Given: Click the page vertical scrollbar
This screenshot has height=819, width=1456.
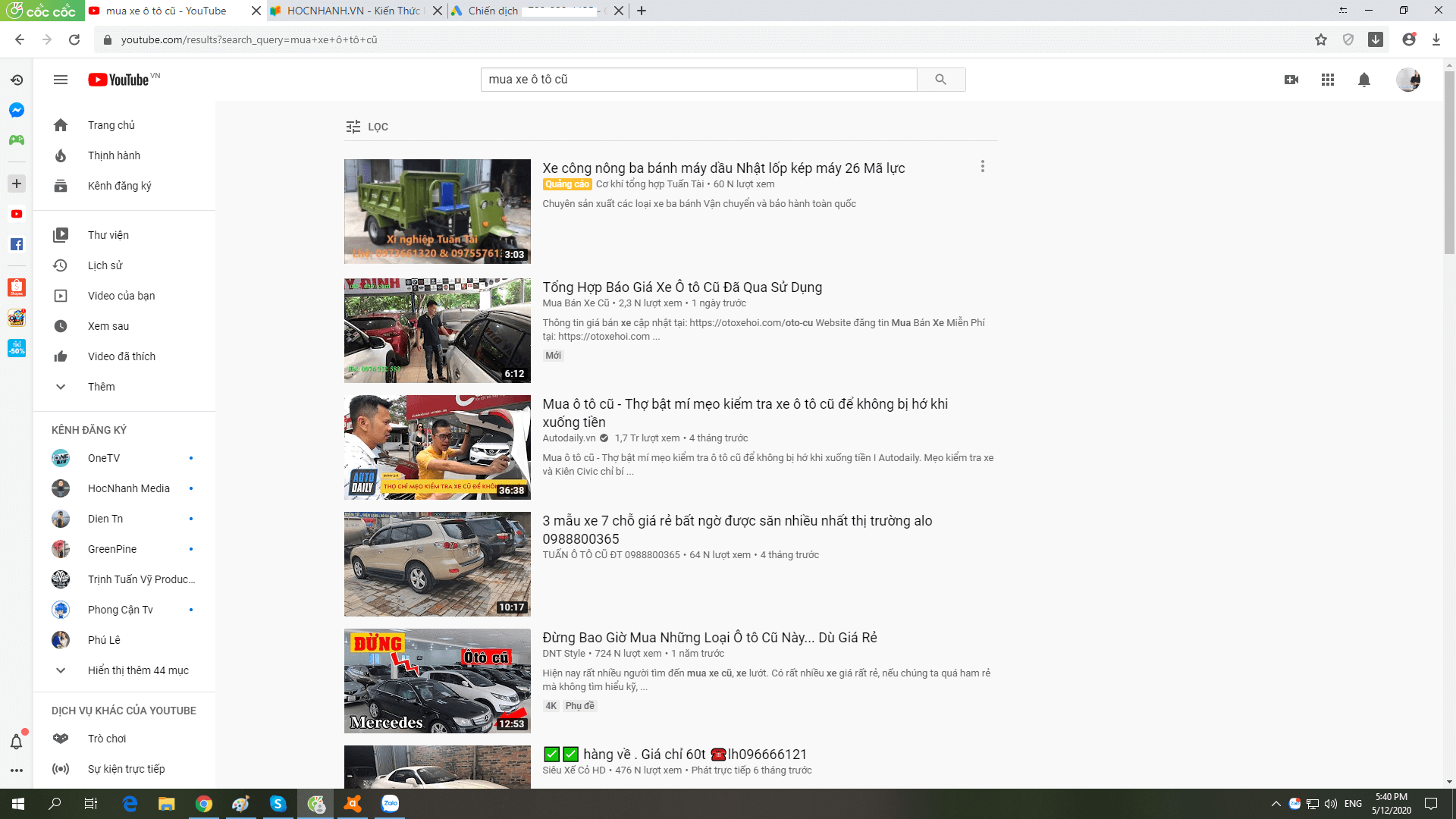Looking at the screenshot, I should click(x=1449, y=163).
